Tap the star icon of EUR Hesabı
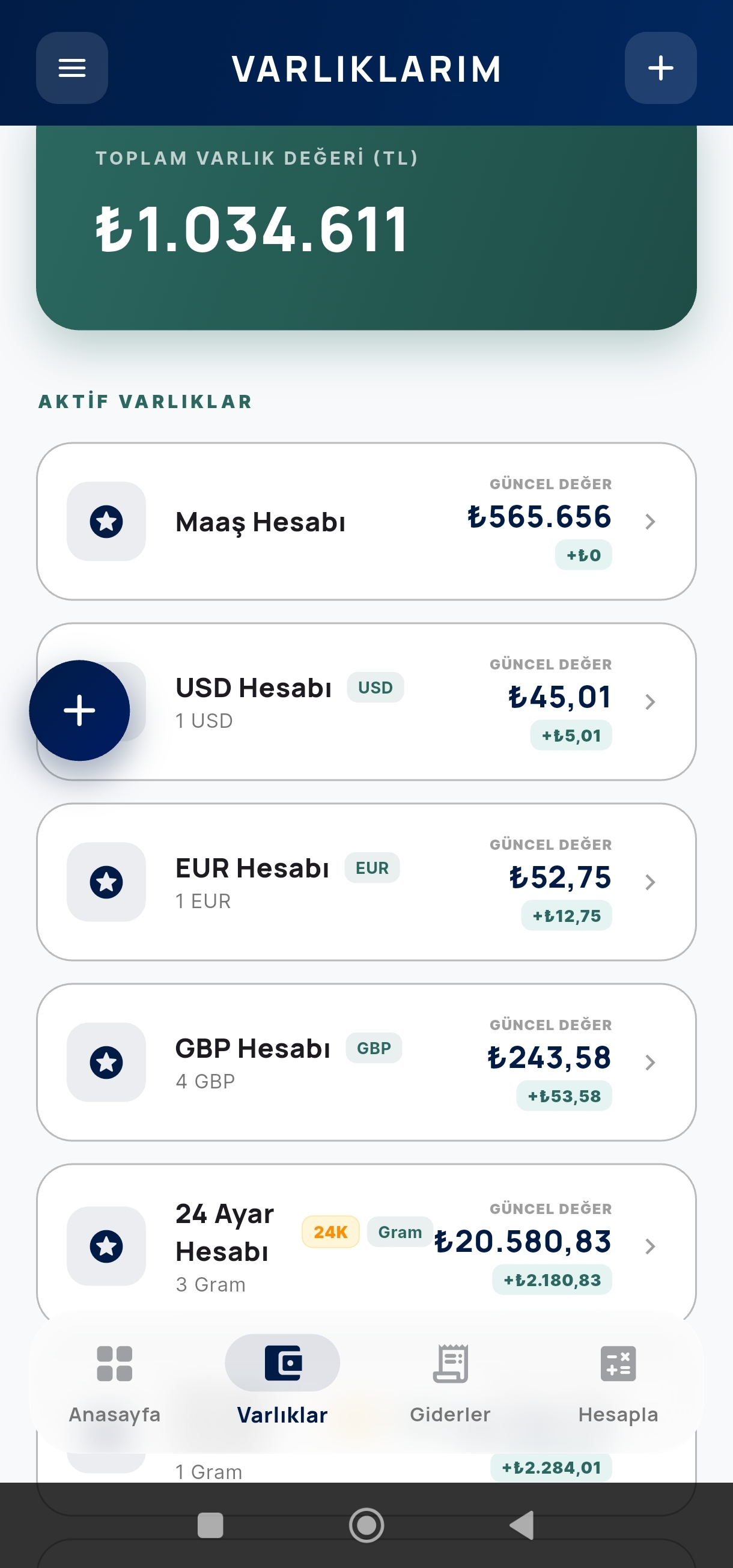The width and height of the screenshot is (733, 1568). [x=106, y=882]
